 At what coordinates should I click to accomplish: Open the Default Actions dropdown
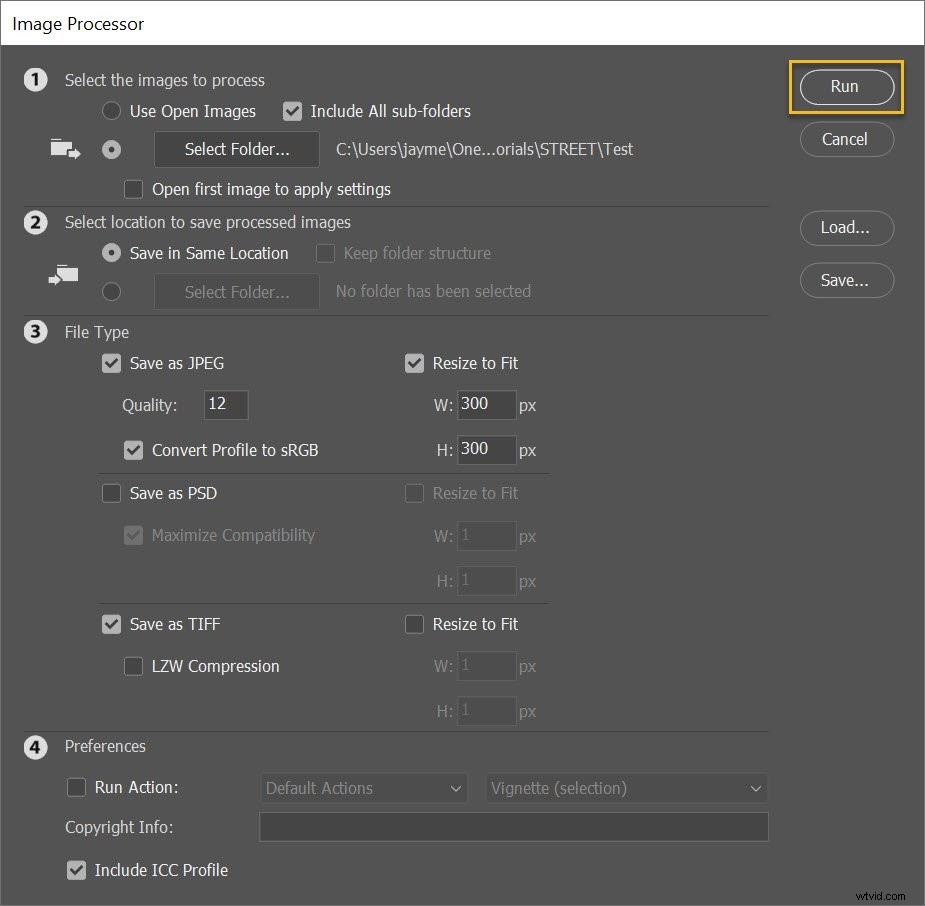[x=363, y=788]
